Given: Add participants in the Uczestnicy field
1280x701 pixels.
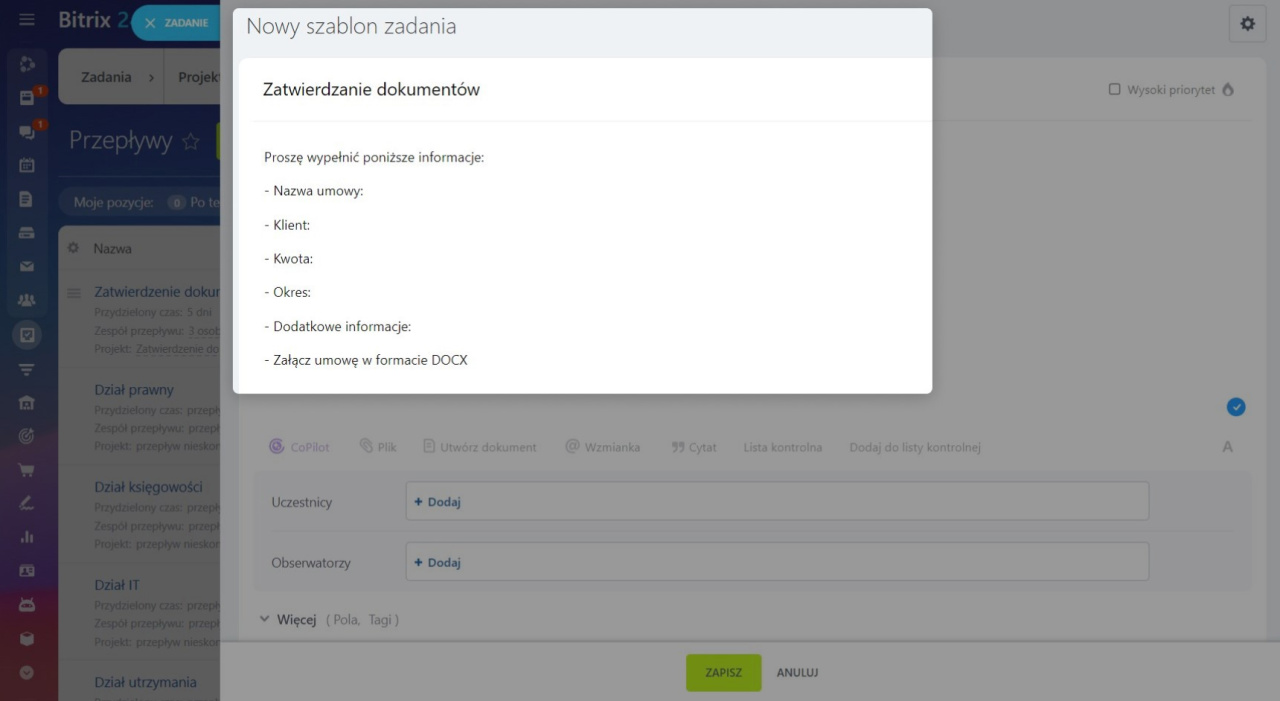Looking at the screenshot, I should point(437,502).
